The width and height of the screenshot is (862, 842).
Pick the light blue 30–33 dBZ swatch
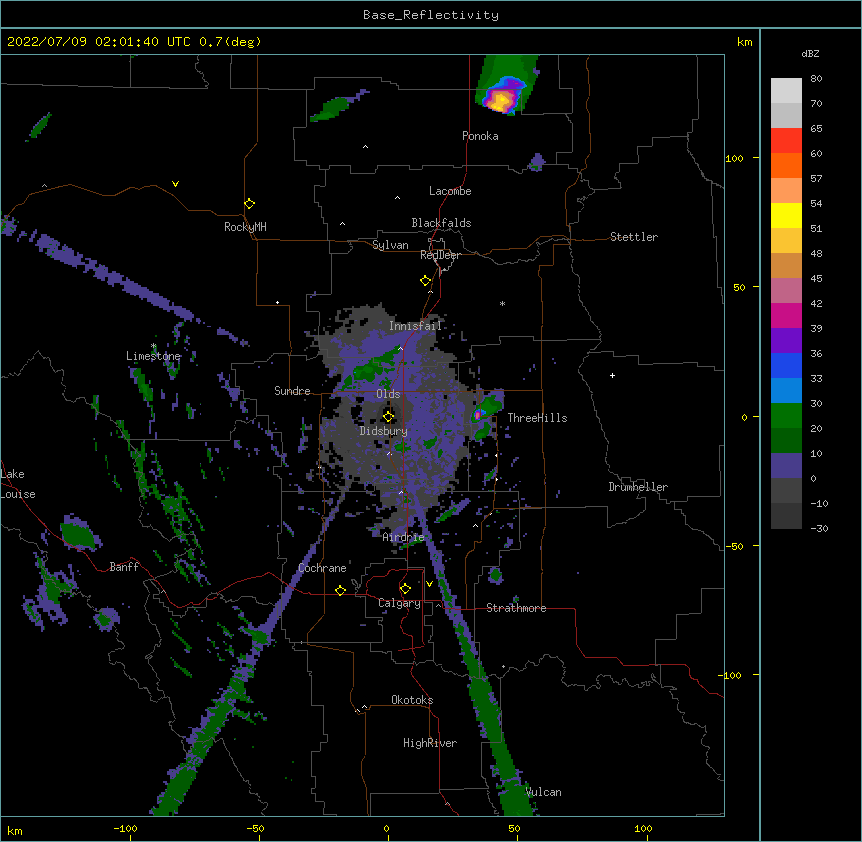[x=786, y=390]
